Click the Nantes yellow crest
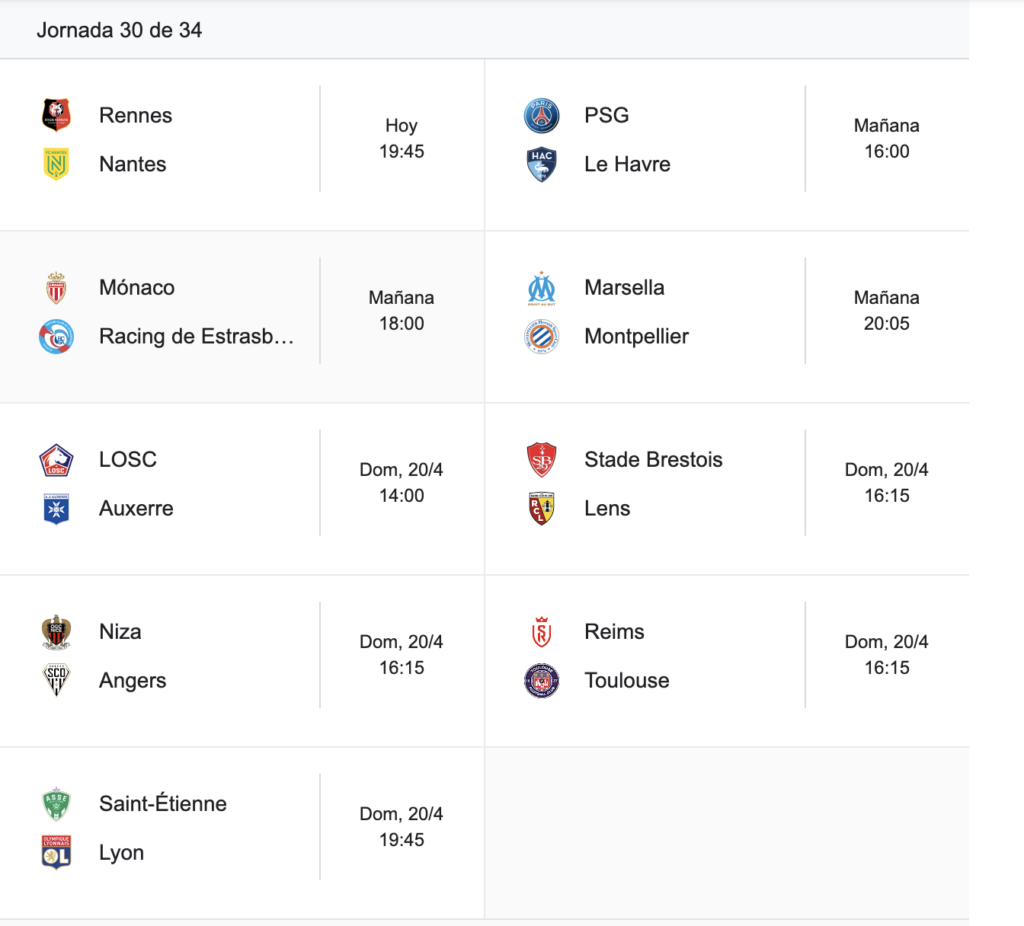This screenshot has height=926, width=1024. pyautogui.click(x=56, y=164)
